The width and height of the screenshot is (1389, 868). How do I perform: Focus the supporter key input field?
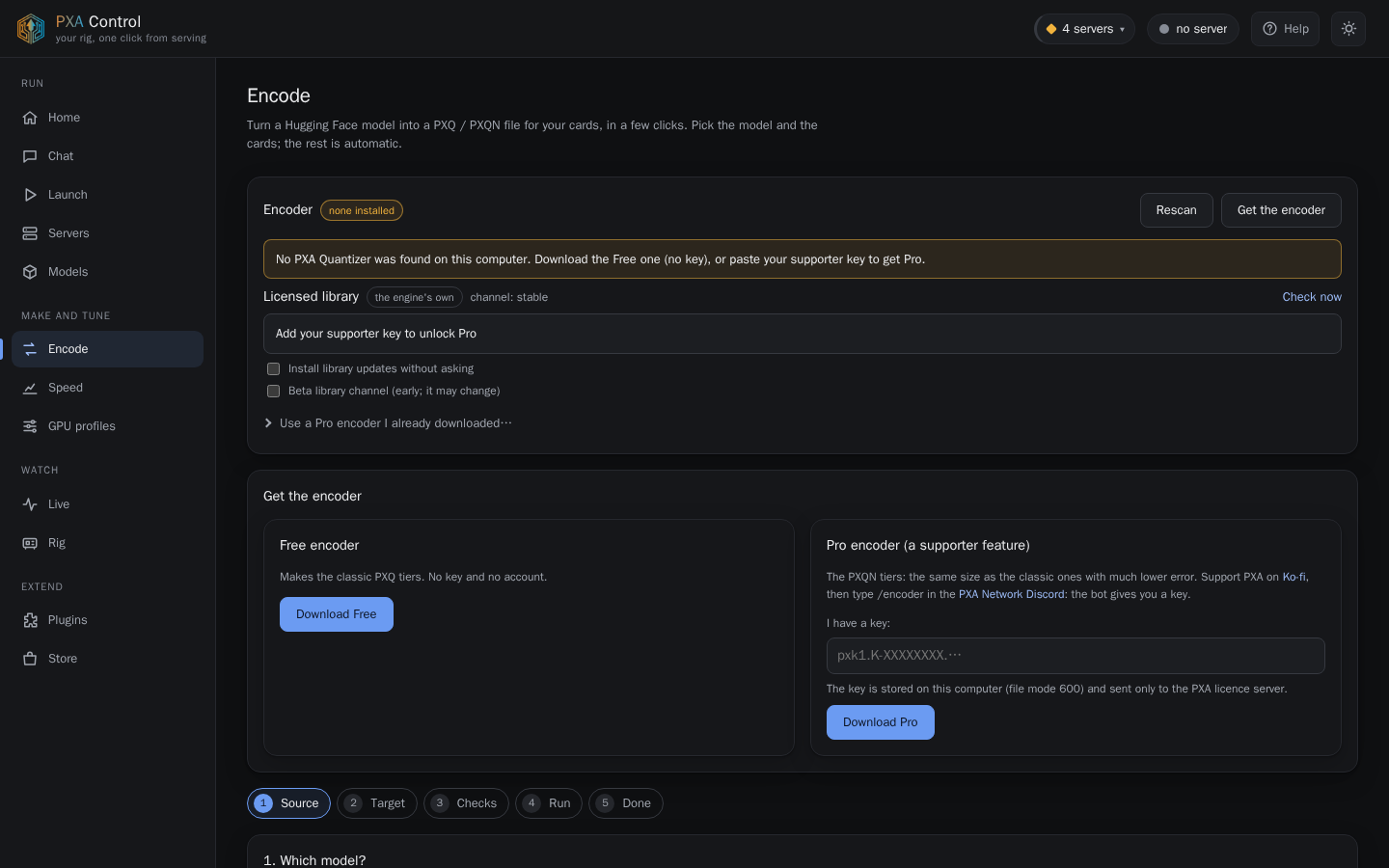pos(1076,656)
